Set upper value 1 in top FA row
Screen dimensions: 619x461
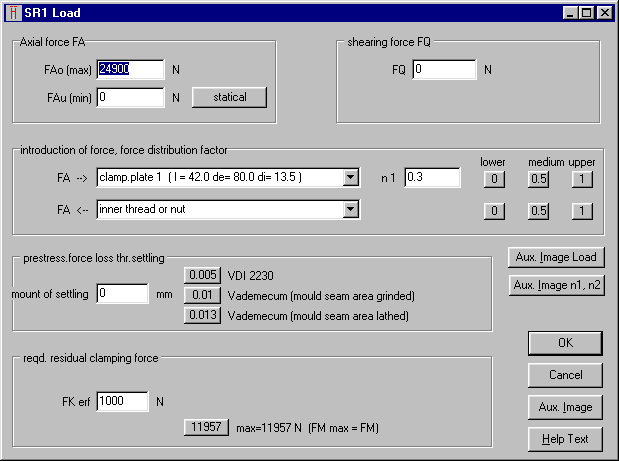tap(583, 180)
